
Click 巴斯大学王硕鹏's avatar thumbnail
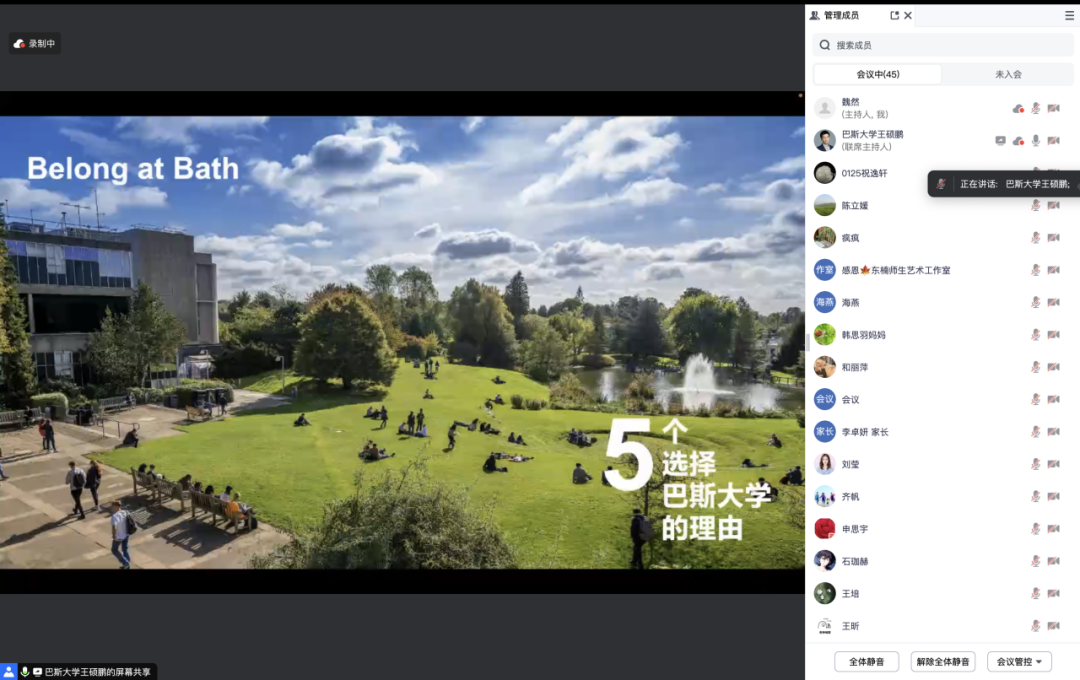pos(824,141)
